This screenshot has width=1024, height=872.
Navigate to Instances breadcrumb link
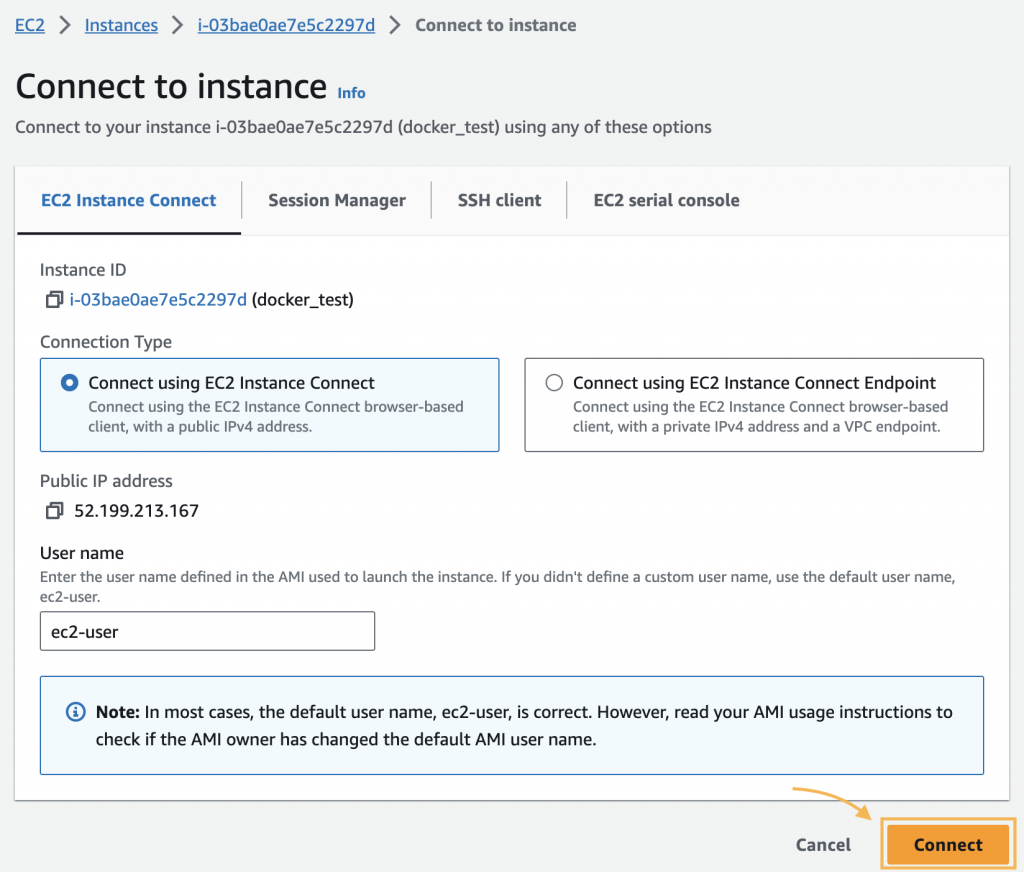point(121,25)
